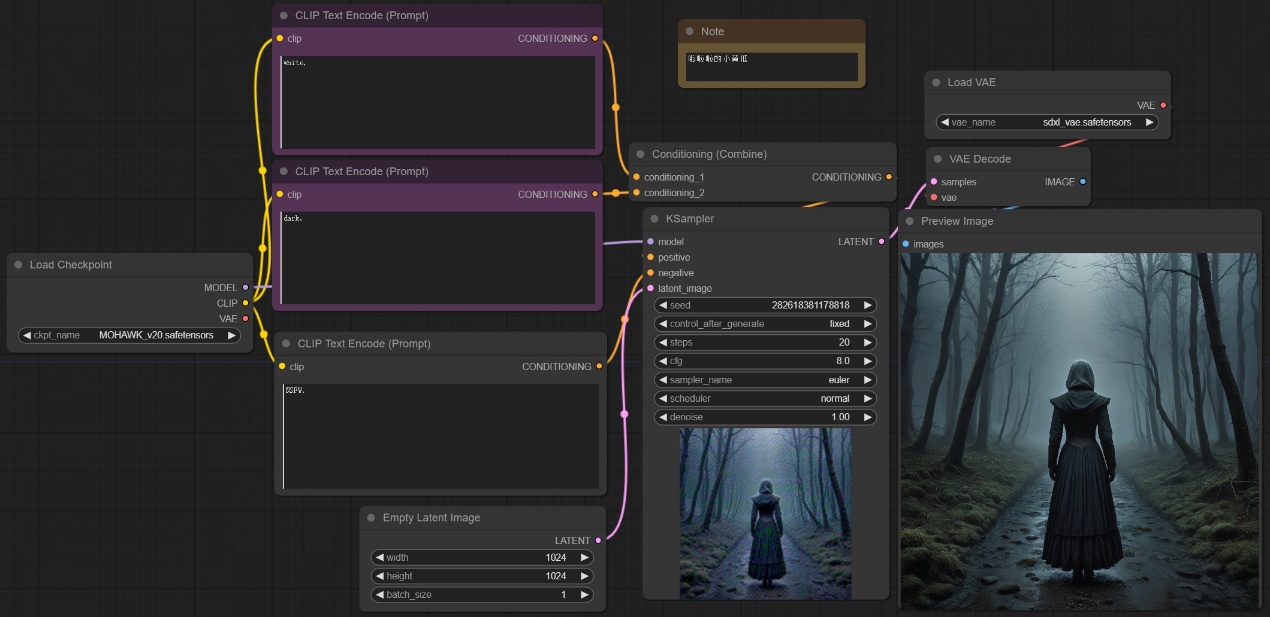Click the Load VAE node's VAE output port
The width and height of the screenshot is (1270, 617).
pyautogui.click(x=1162, y=105)
